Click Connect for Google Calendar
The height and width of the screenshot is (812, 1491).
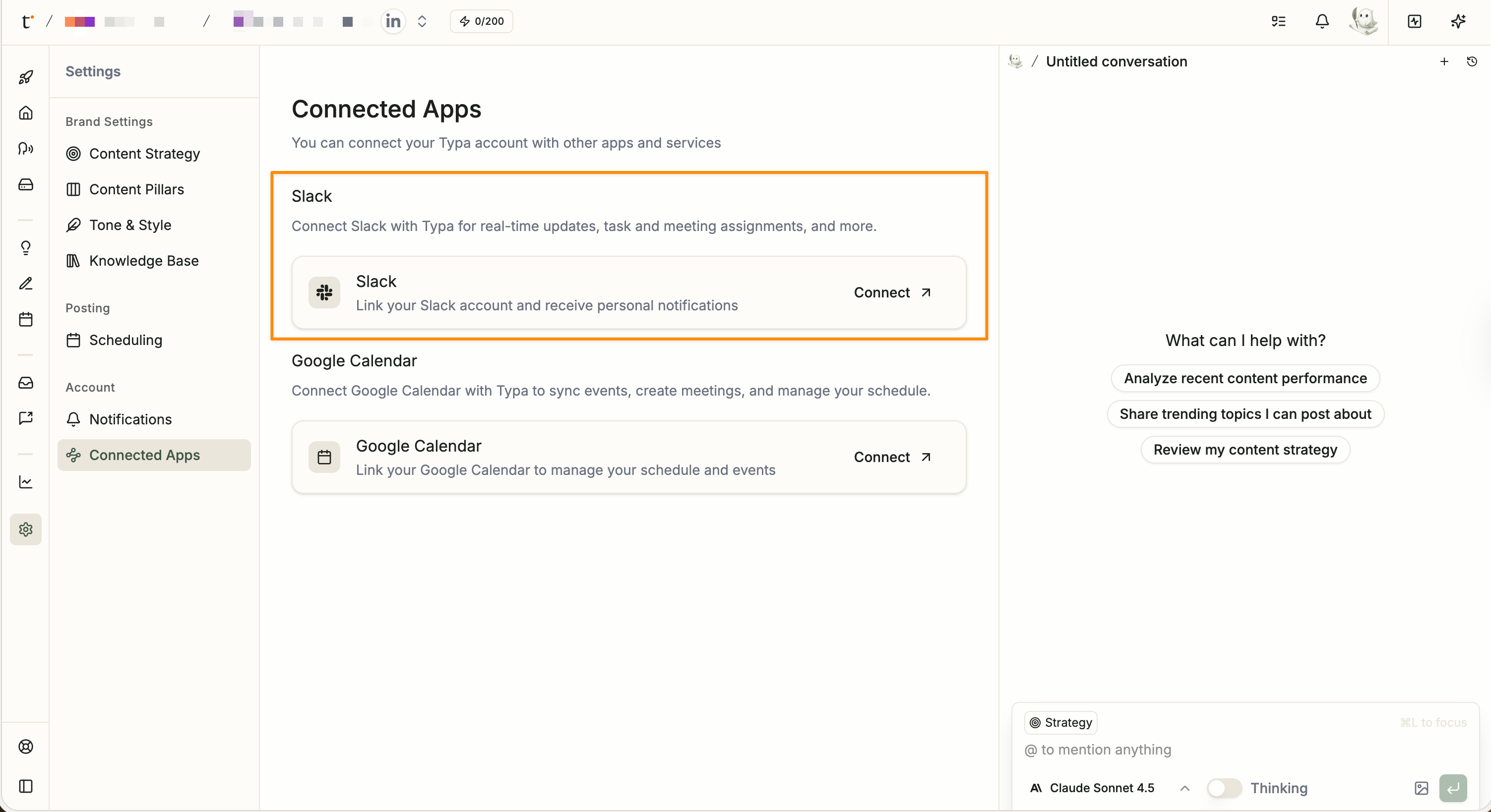[892, 457]
